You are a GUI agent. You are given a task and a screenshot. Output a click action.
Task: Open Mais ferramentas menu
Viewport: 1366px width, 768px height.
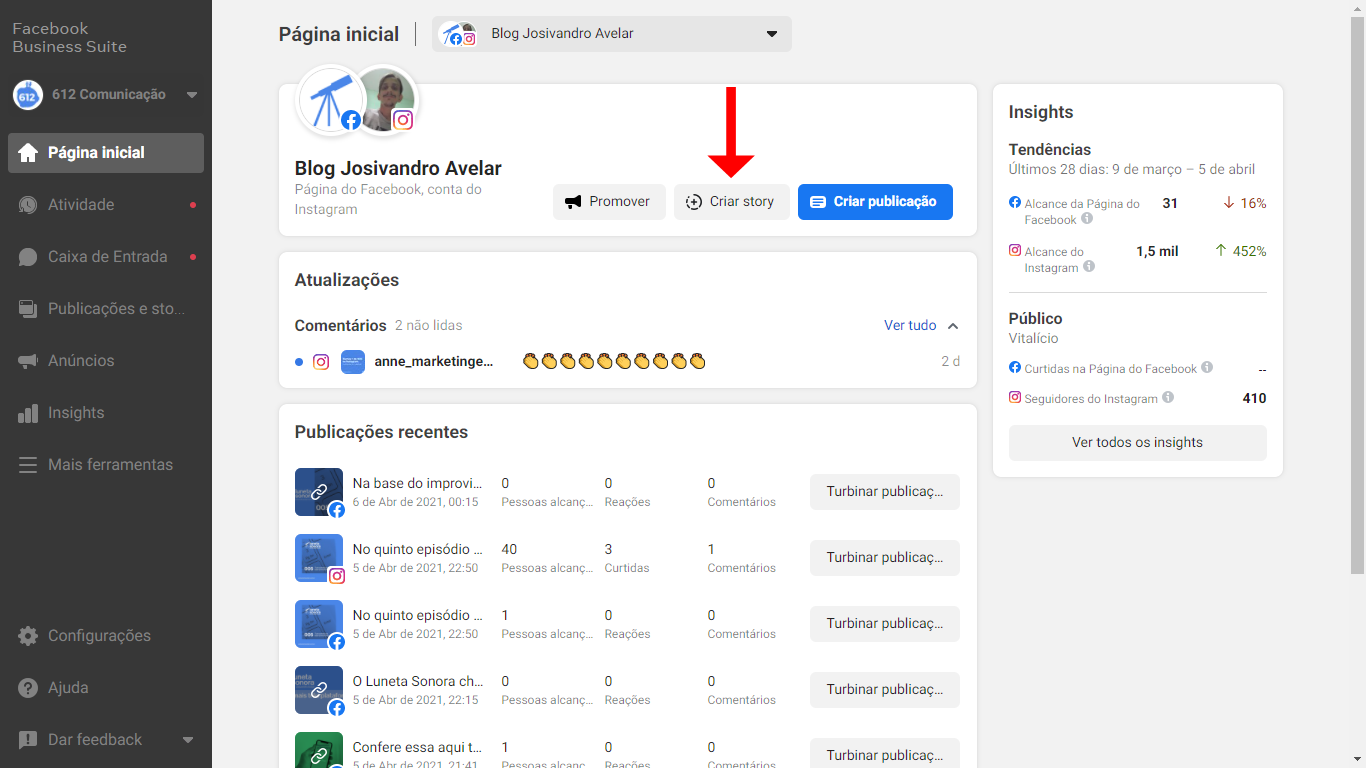pyautogui.click(x=106, y=465)
